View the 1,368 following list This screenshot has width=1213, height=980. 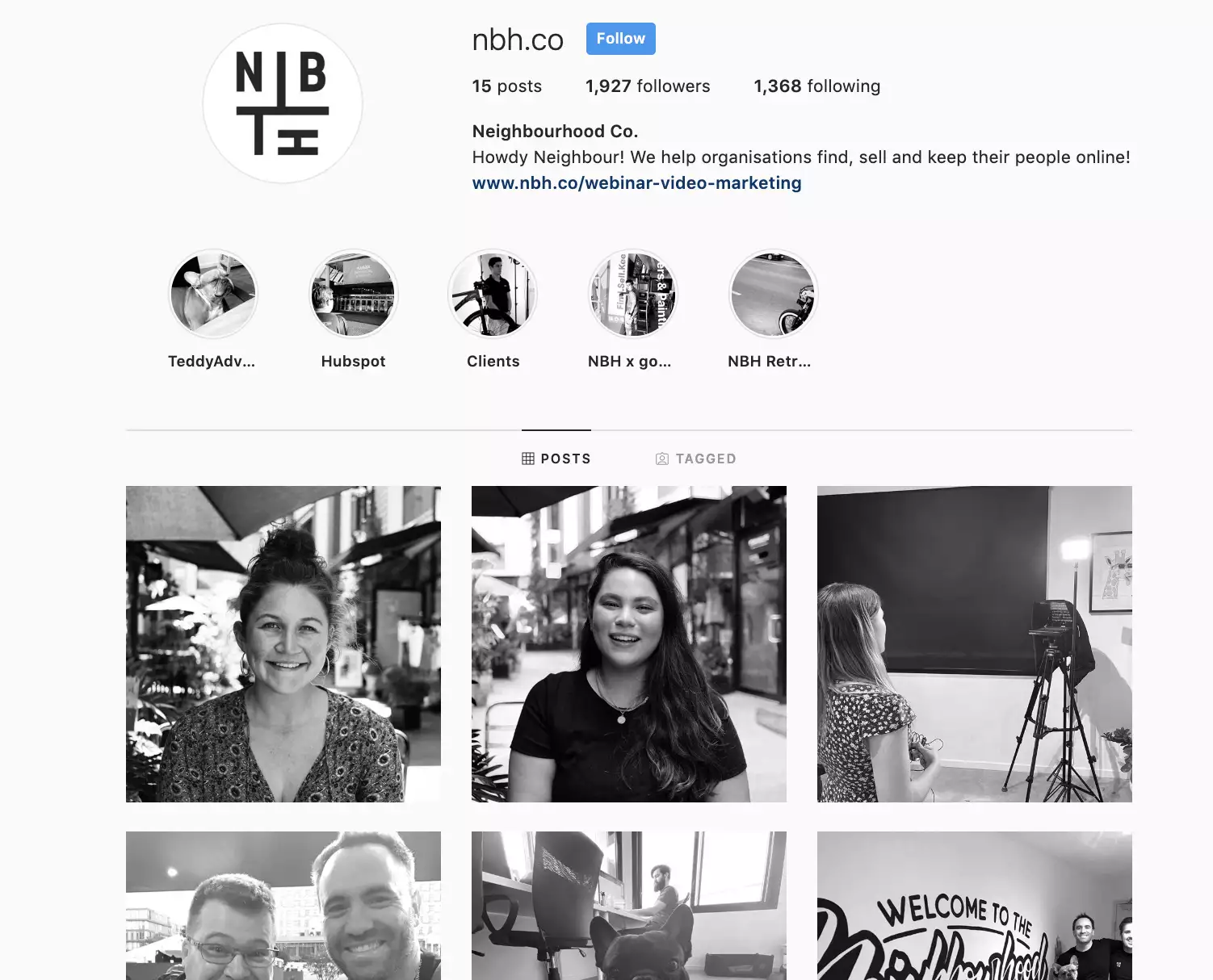(817, 86)
